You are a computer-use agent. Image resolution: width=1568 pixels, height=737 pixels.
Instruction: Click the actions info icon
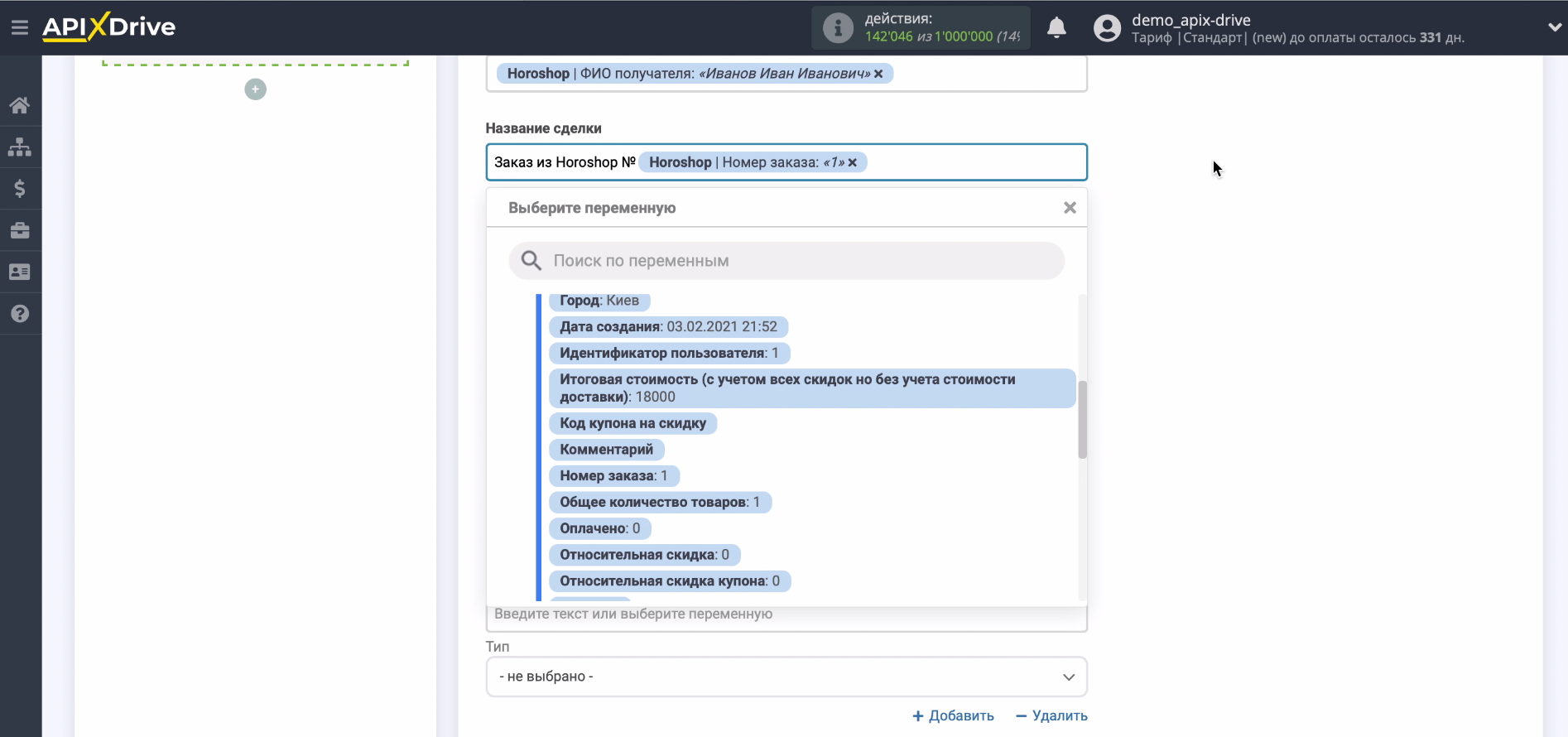click(x=838, y=27)
